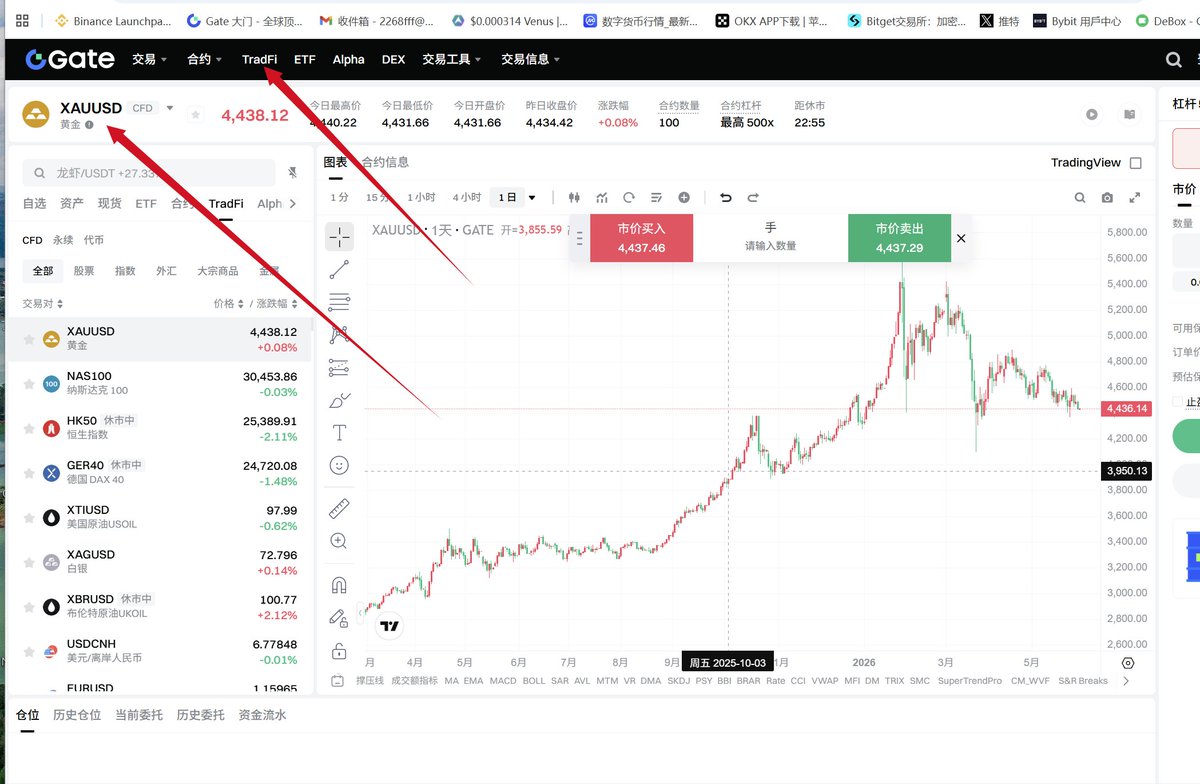Select the text annotation tool
The height and width of the screenshot is (784, 1200).
(x=339, y=433)
